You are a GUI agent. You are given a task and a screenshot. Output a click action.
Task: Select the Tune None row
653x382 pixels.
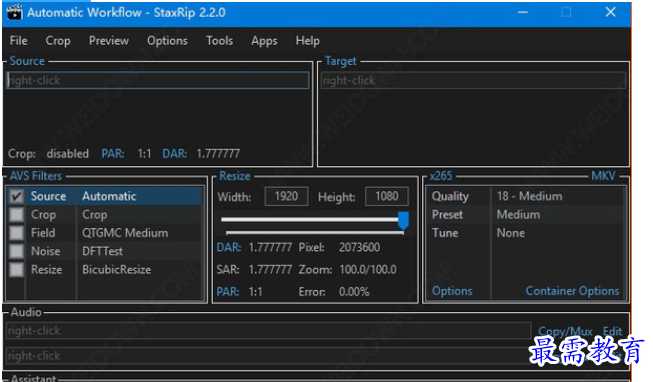[x=526, y=233]
